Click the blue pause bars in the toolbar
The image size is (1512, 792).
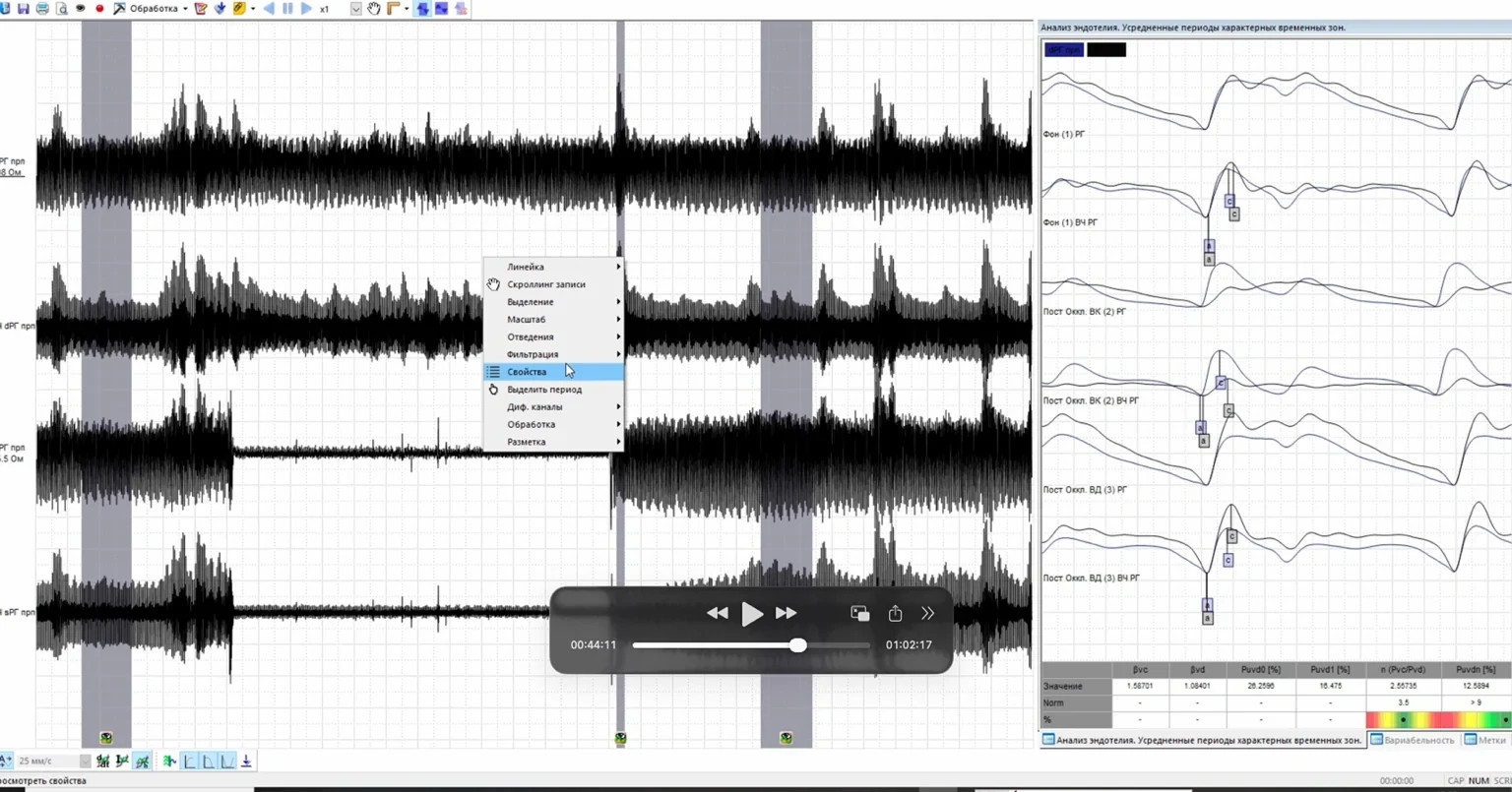click(287, 9)
